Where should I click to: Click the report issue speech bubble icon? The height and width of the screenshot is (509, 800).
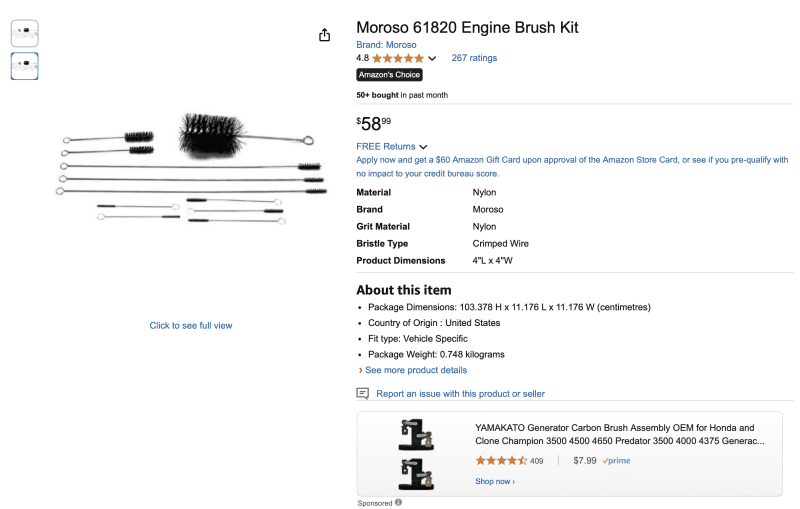[x=362, y=393]
